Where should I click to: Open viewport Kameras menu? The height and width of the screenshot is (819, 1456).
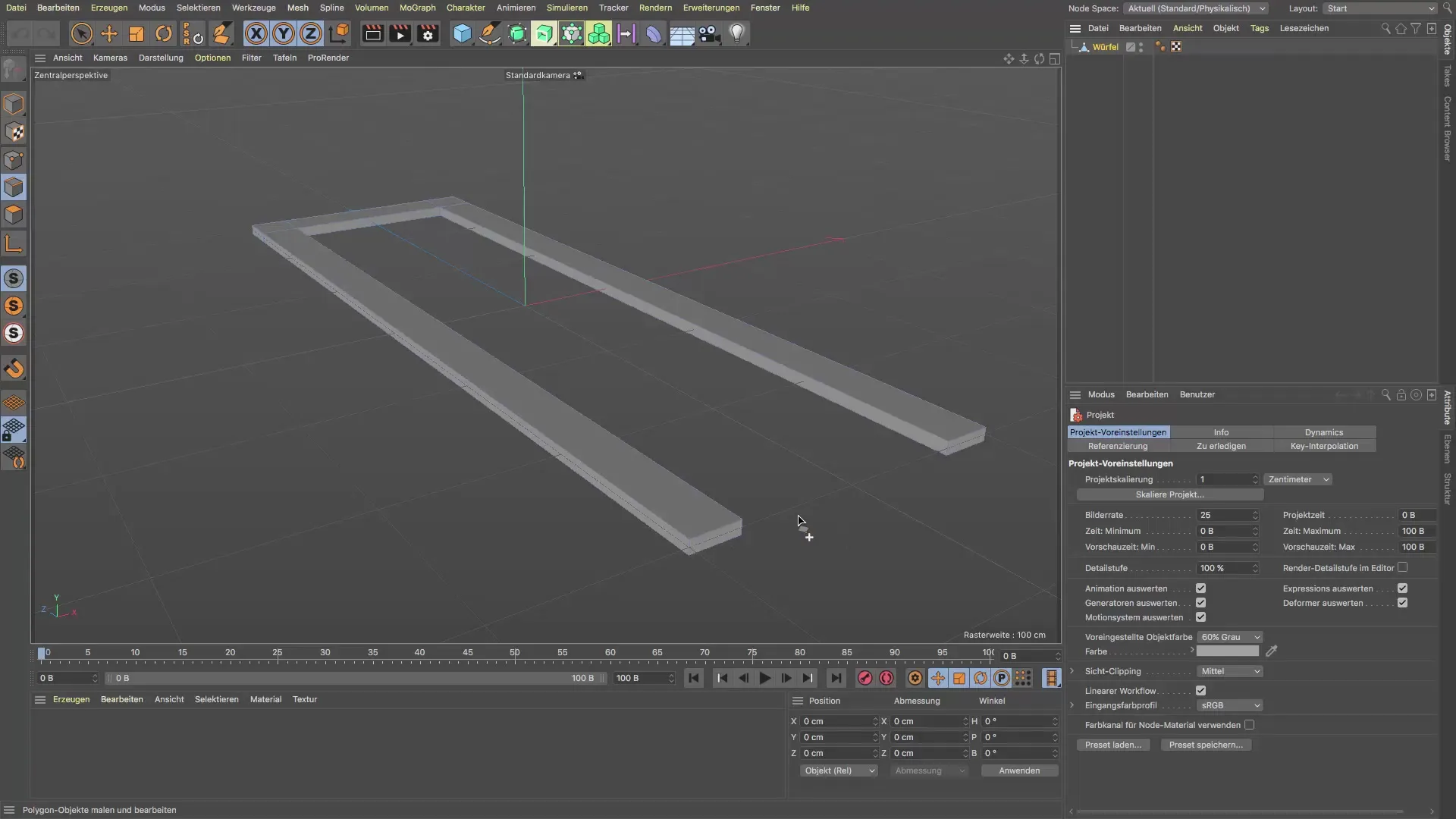110,58
